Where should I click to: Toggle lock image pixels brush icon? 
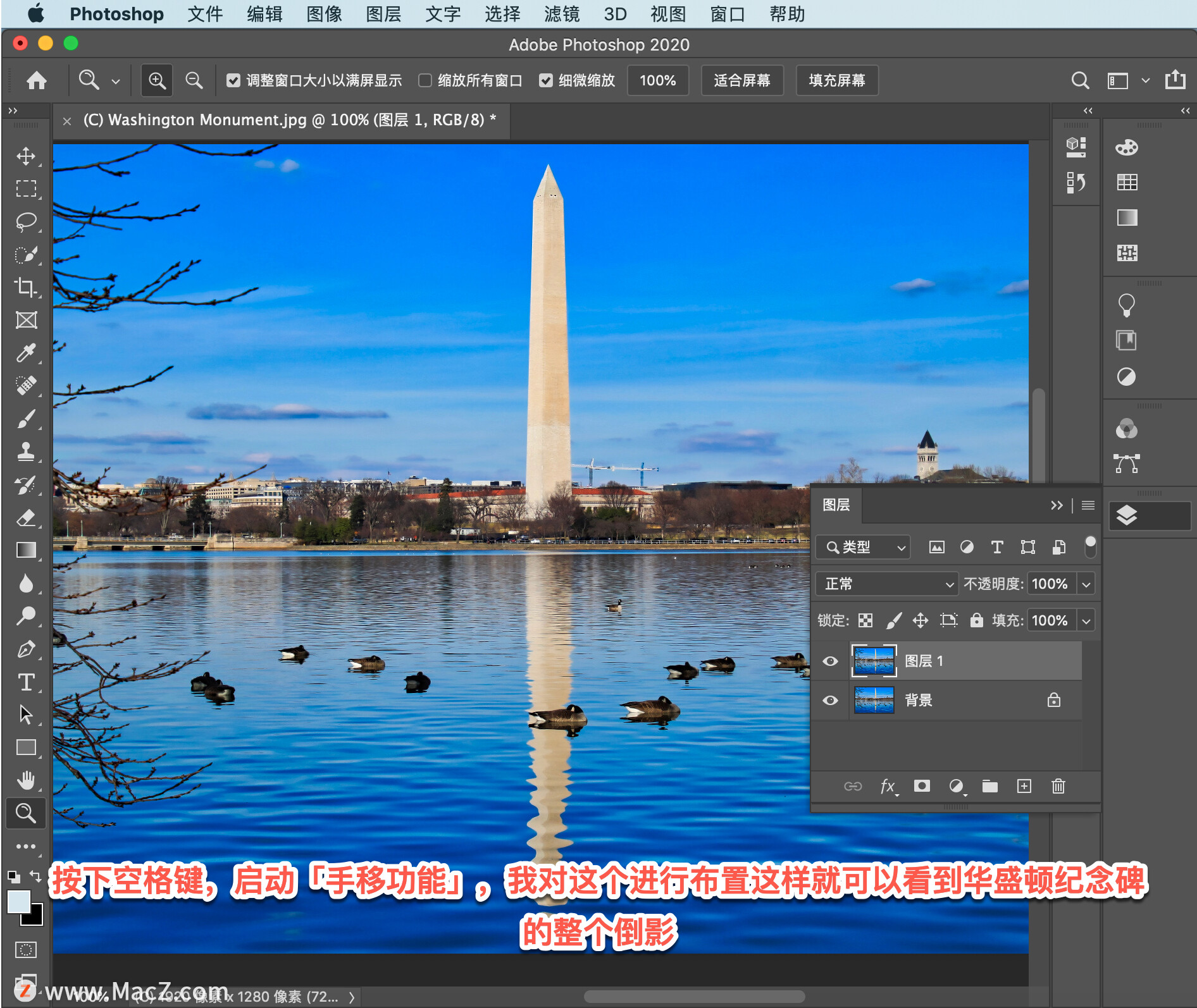pyautogui.click(x=893, y=620)
